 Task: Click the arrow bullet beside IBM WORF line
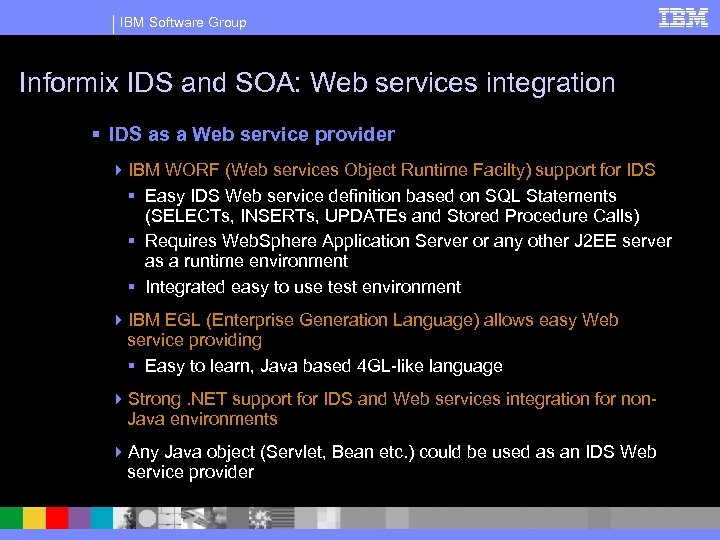coord(118,170)
